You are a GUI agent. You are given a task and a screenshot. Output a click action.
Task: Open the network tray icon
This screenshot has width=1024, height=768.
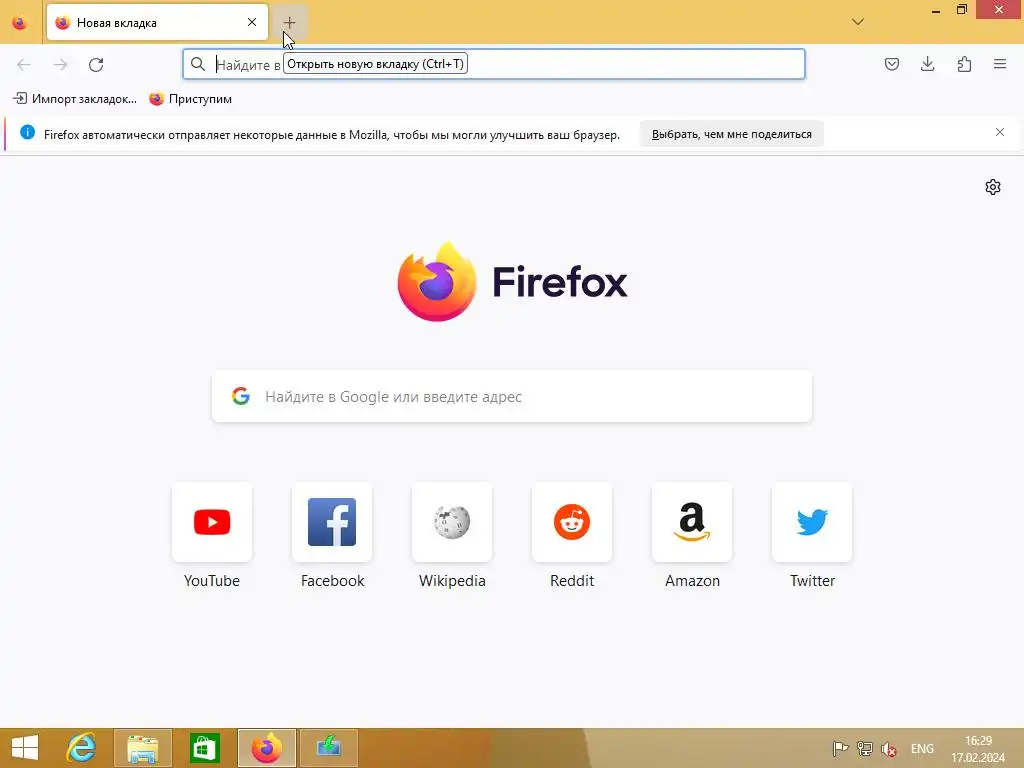[x=865, y=748]
